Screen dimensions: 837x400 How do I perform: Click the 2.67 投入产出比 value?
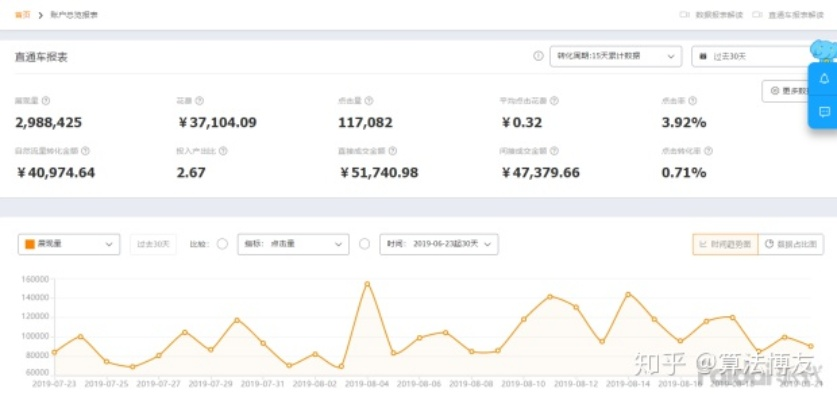coord(191,173)
